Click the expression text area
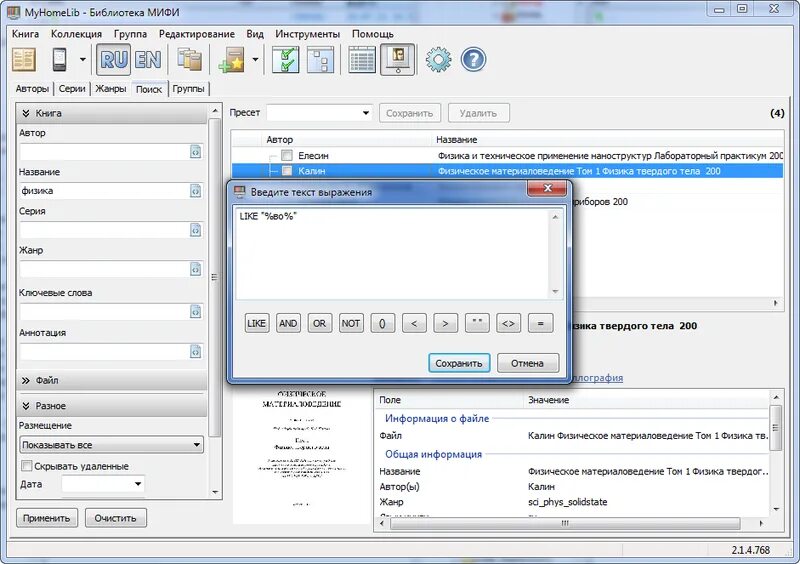 pos(393,254)
